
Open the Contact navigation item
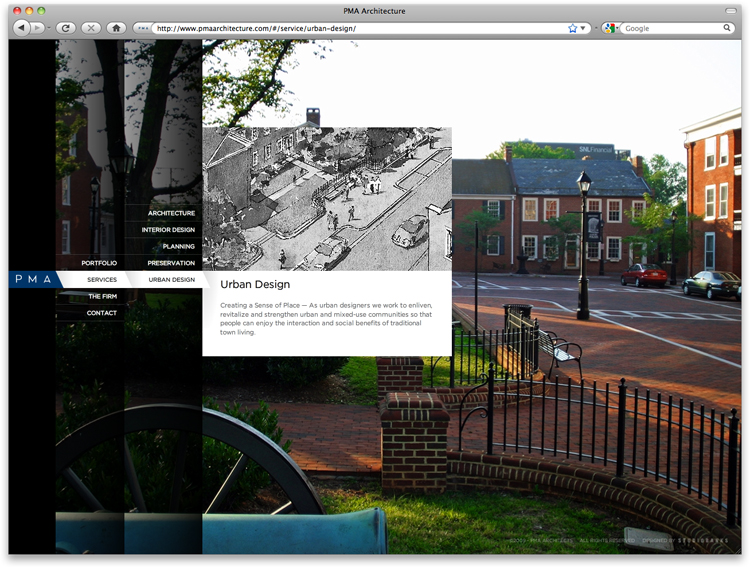tap(101, 313)
